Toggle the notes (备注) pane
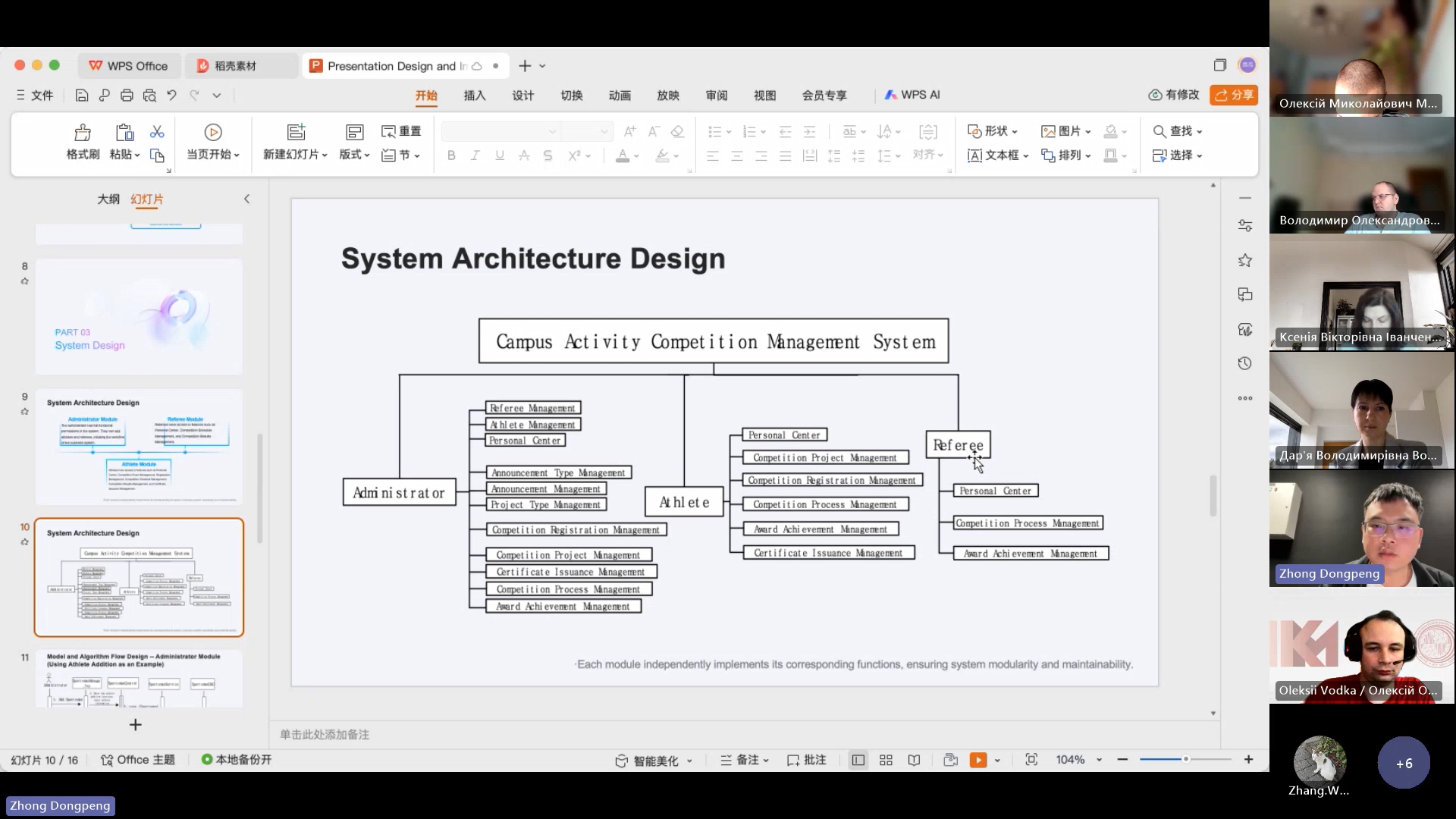This screenshot has width=1456, height=819. (x=745, y=760)
